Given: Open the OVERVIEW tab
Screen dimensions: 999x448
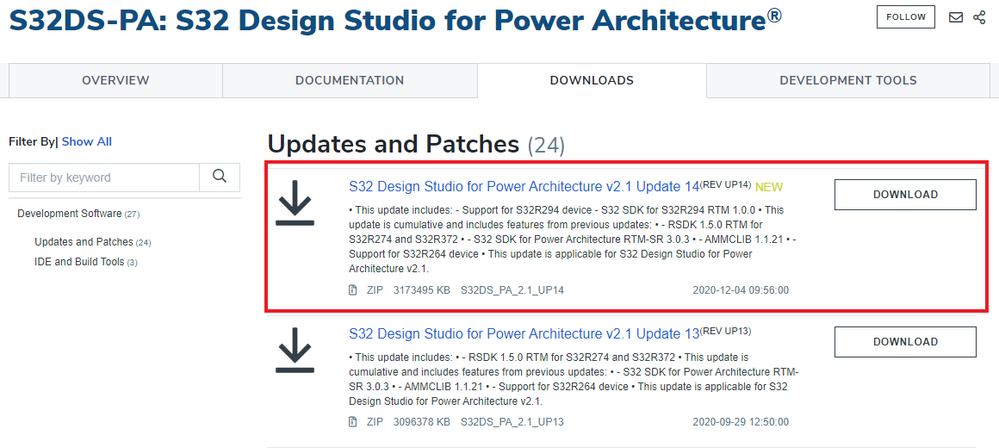Looking at the screenshot, I should point(115,80).
